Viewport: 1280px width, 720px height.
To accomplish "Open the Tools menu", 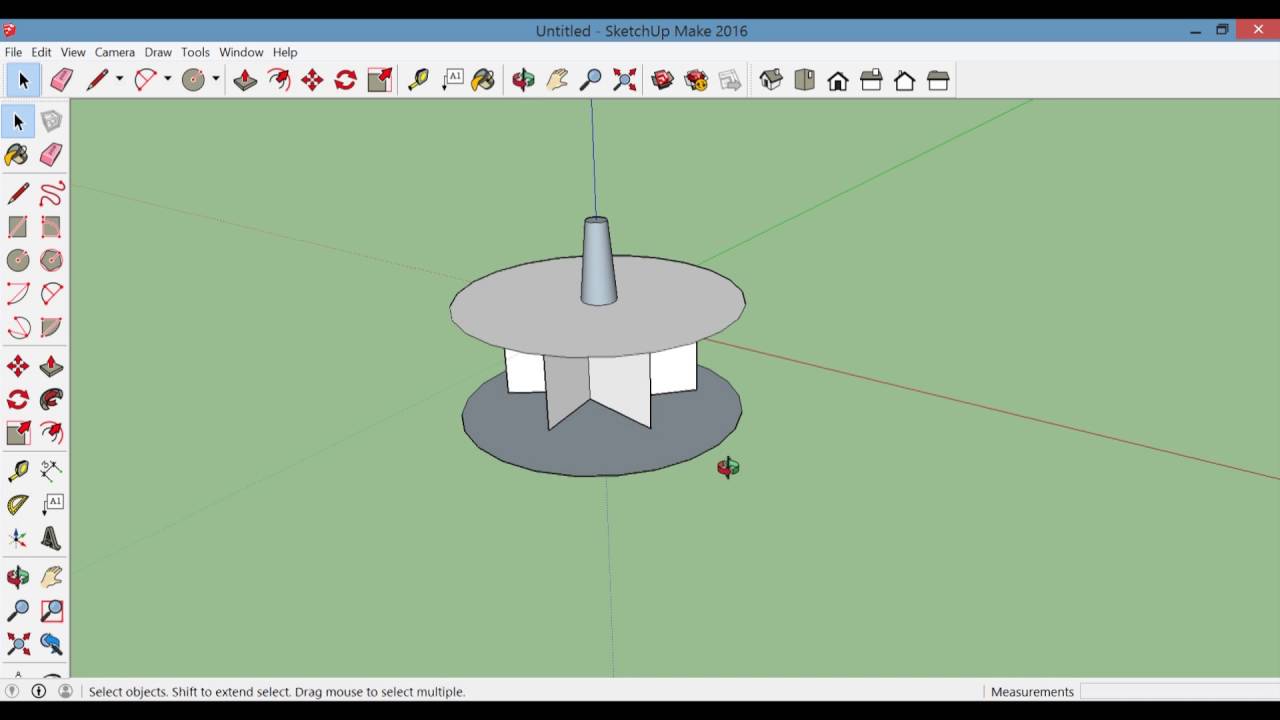I will [x=195, y=52].
